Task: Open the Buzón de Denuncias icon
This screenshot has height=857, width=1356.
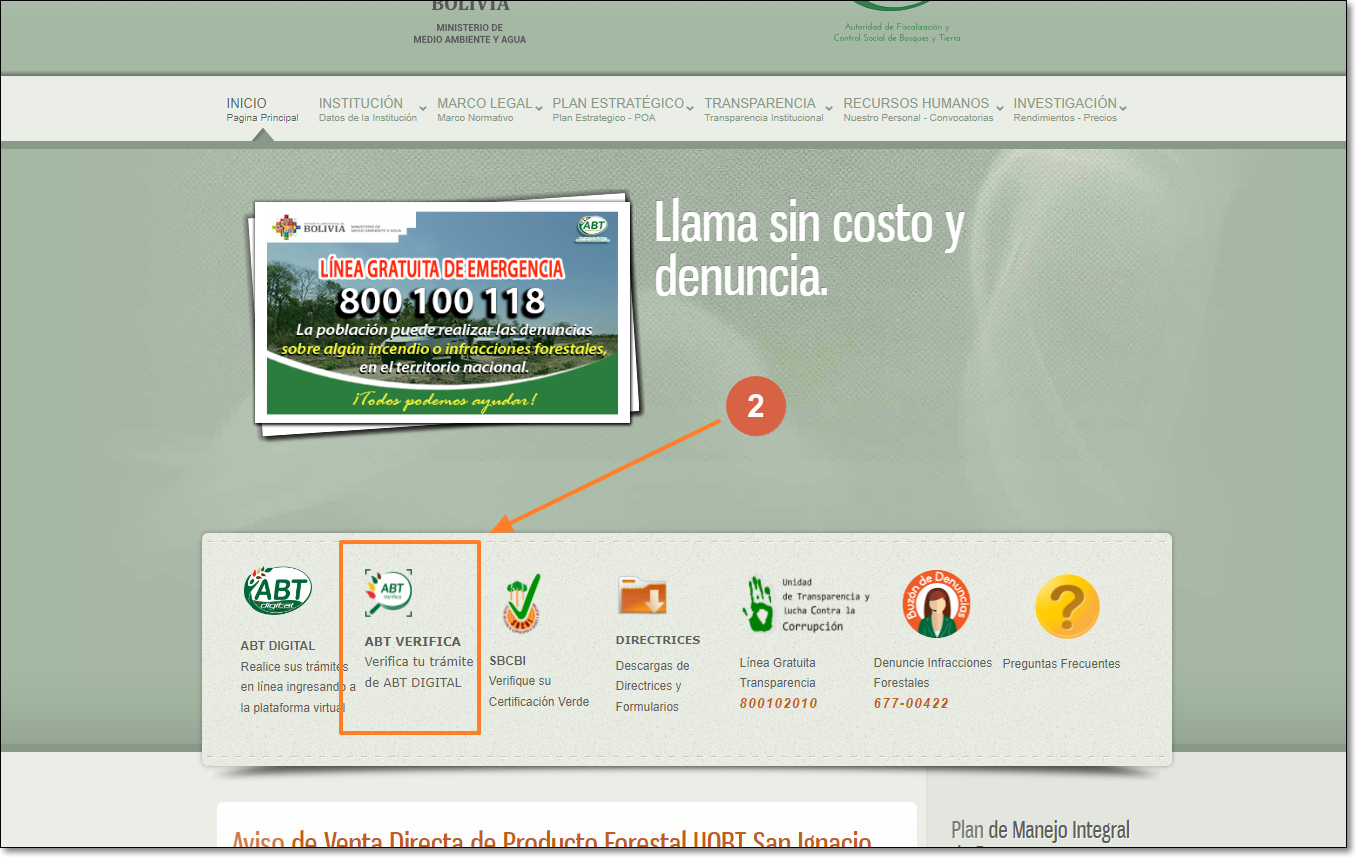Action: pyautogui.click(x=936, y=604)
